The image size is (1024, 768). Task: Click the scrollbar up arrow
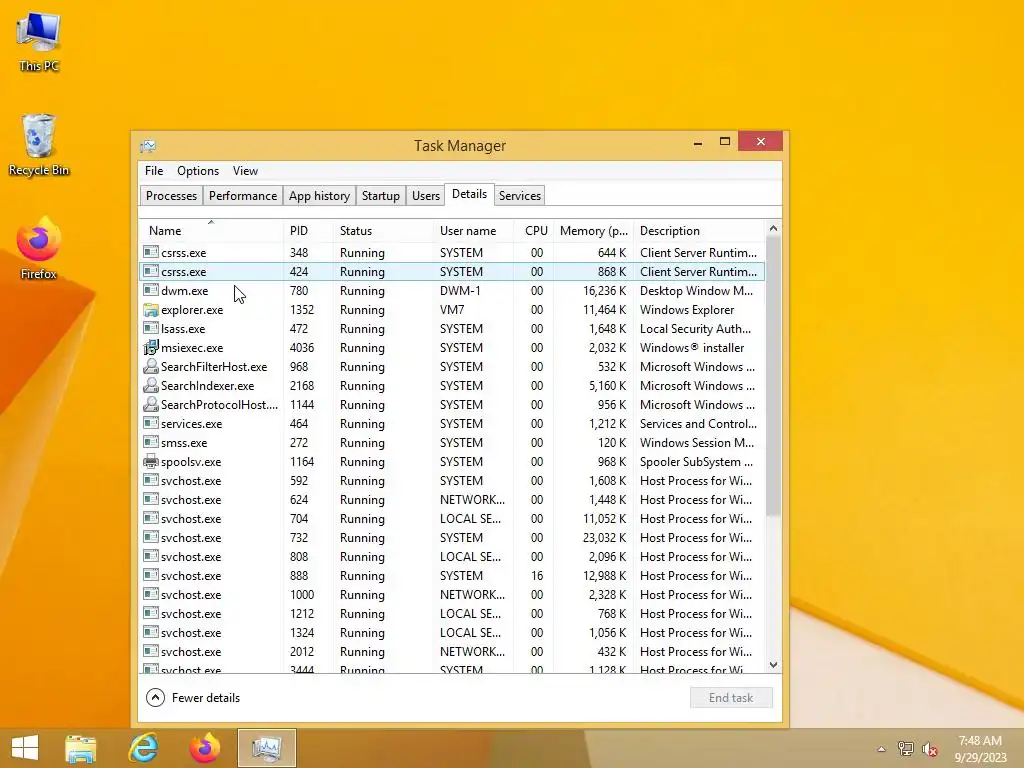(x=773, y=228)
